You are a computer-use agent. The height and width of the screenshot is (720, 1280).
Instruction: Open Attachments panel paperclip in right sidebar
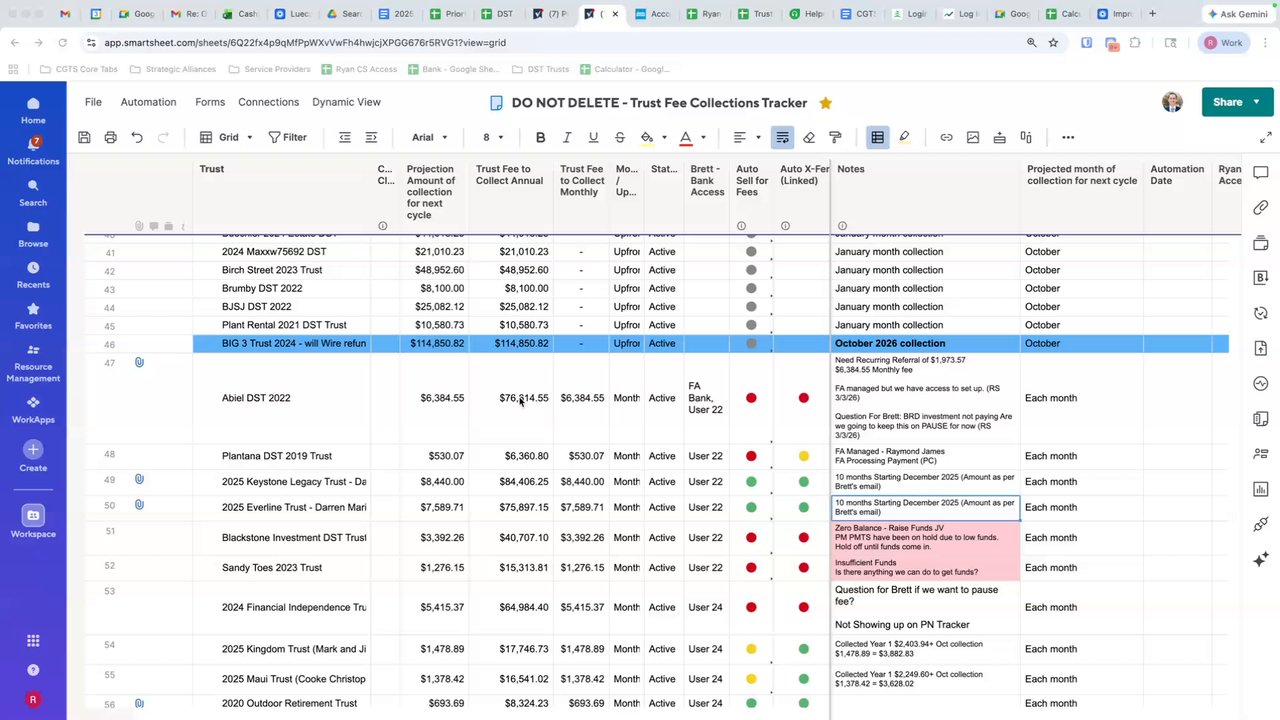click(1260, 207)
